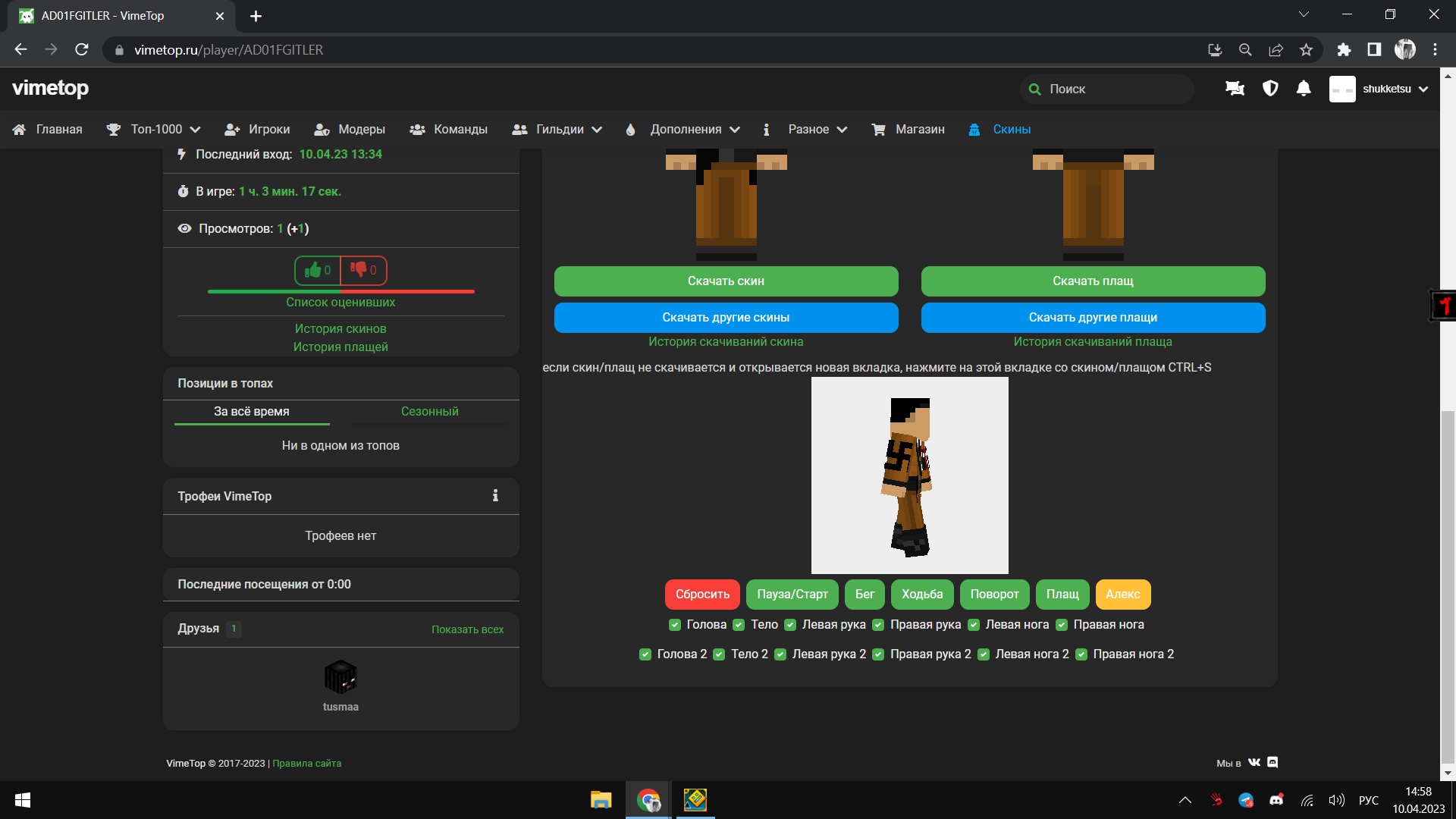Bookmark page with the star icon
Screen dimensions: 1456x819
click(x=1306, y=50)
